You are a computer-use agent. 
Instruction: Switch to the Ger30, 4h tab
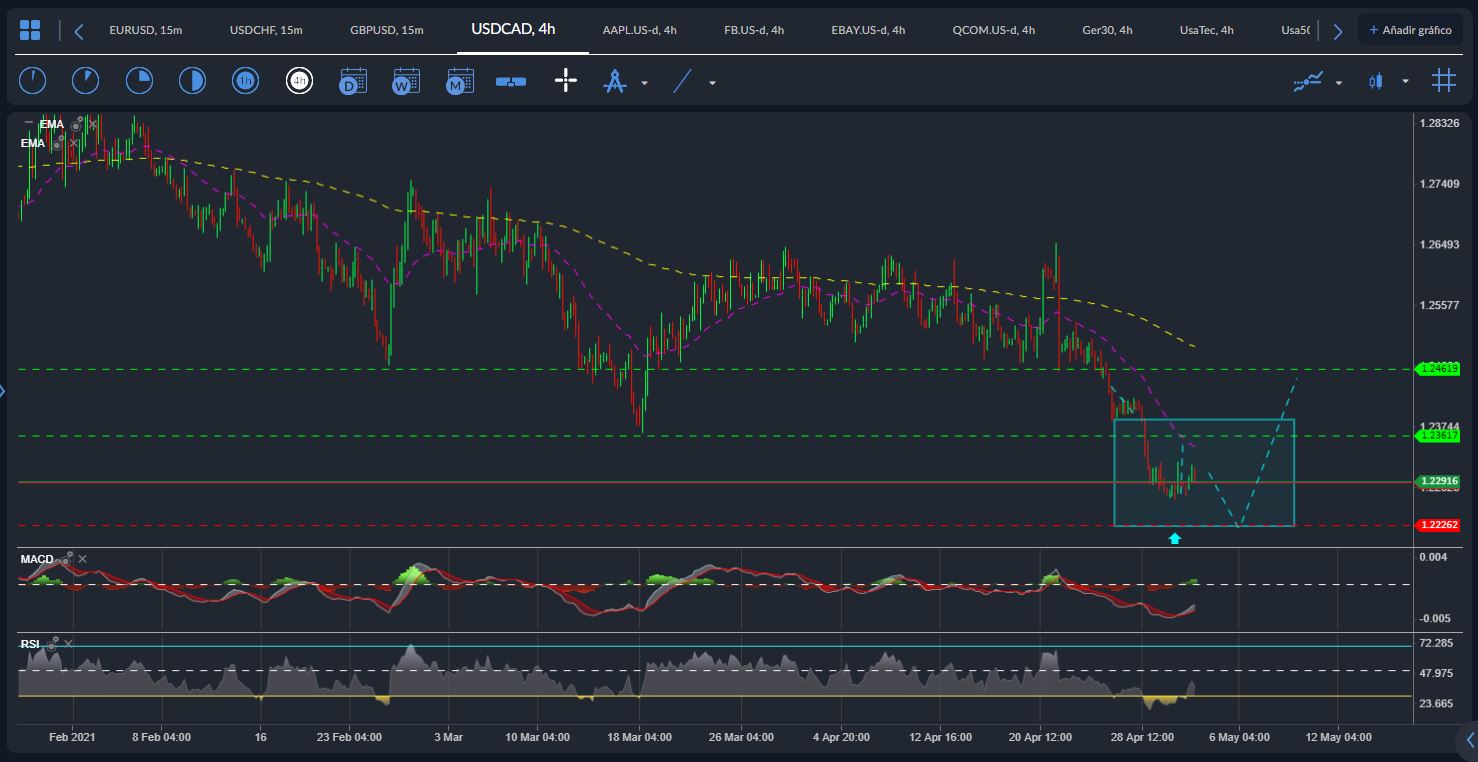(x=1107, y=30)
